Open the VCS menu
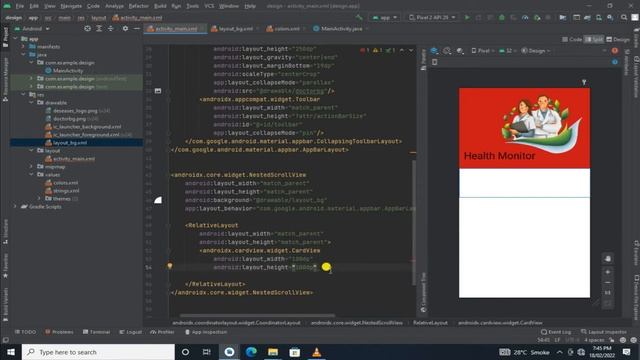This screenshot has width=640, height=360. point(209,6)
